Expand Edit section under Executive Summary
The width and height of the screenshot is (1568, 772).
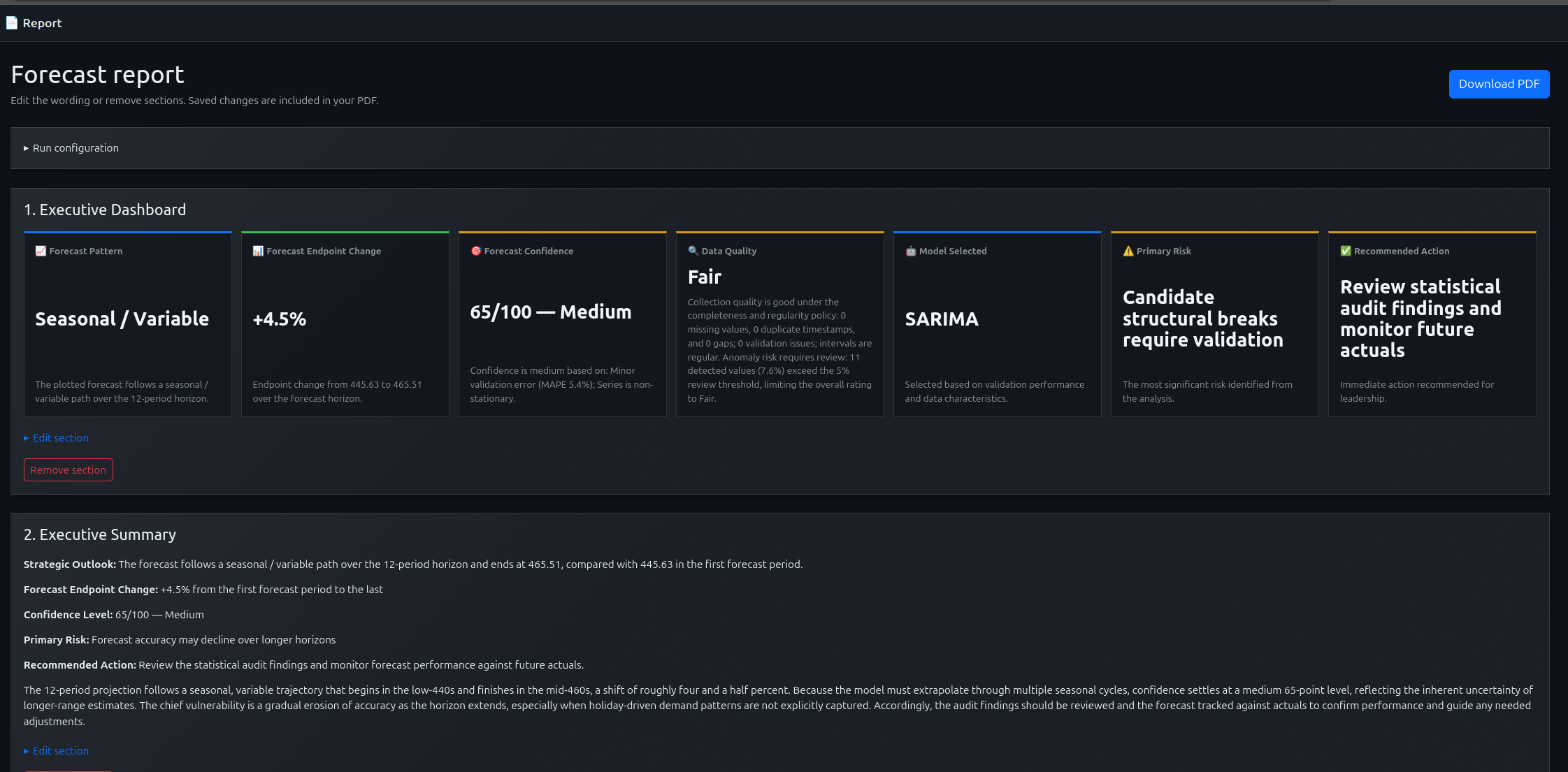[x=56, y=751]
